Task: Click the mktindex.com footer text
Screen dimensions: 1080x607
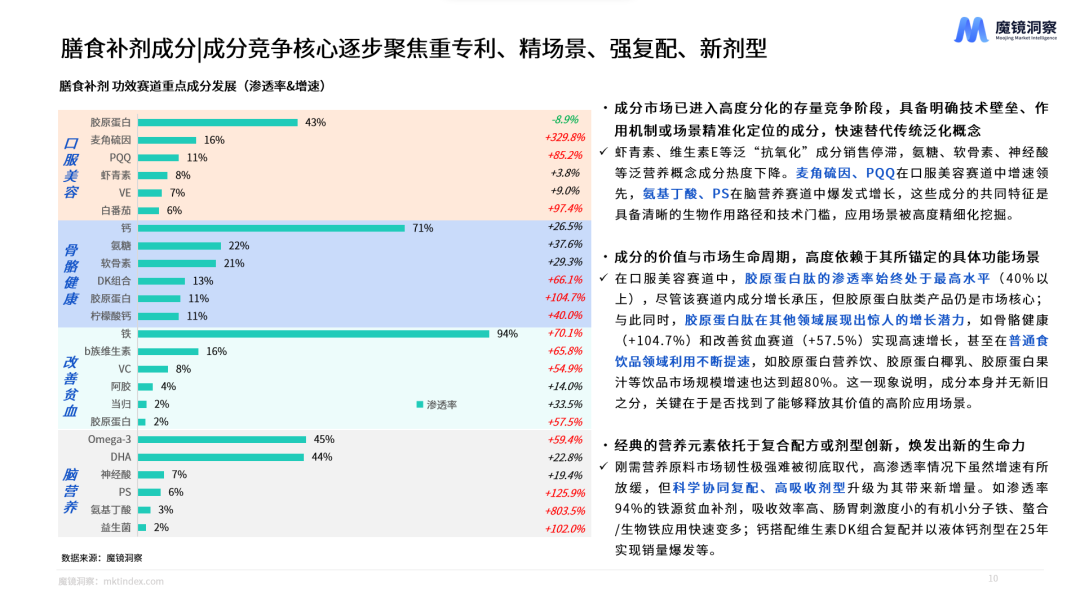Action: click(134, 581)
